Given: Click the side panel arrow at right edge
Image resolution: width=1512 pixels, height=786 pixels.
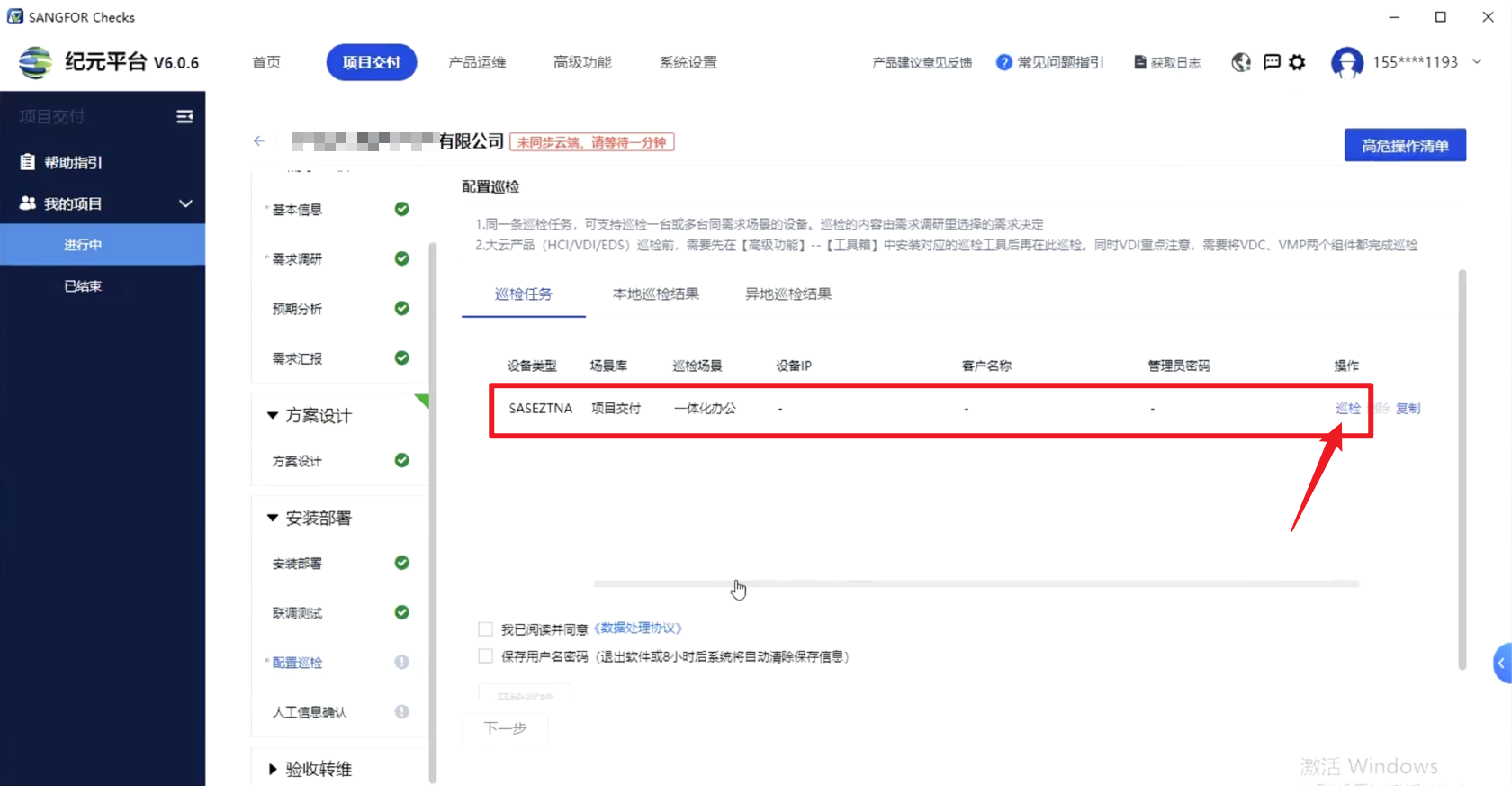Looking at the screenshot, I should (x=1501, y=664).
